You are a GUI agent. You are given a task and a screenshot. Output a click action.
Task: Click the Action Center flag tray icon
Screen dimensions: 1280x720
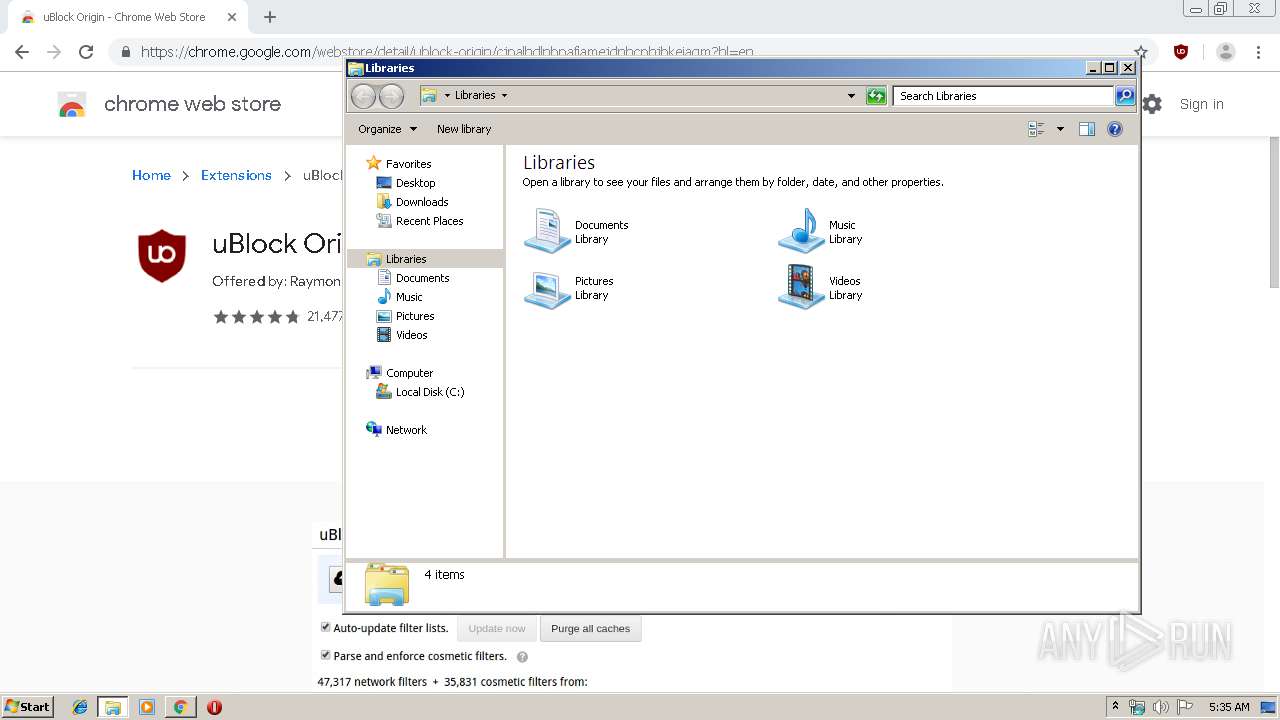point(1185,707)
